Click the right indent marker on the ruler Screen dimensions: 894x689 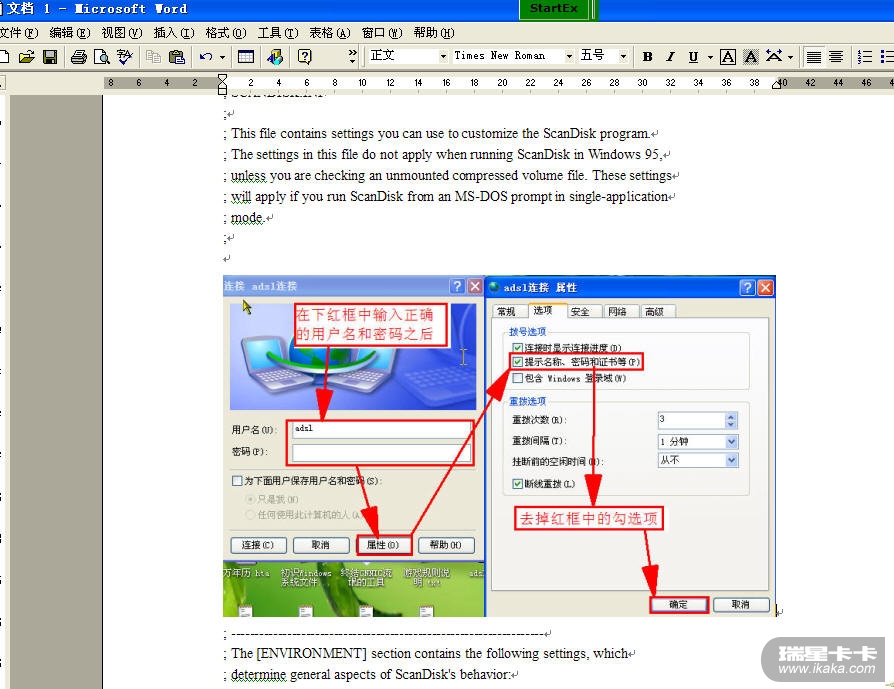777,84
